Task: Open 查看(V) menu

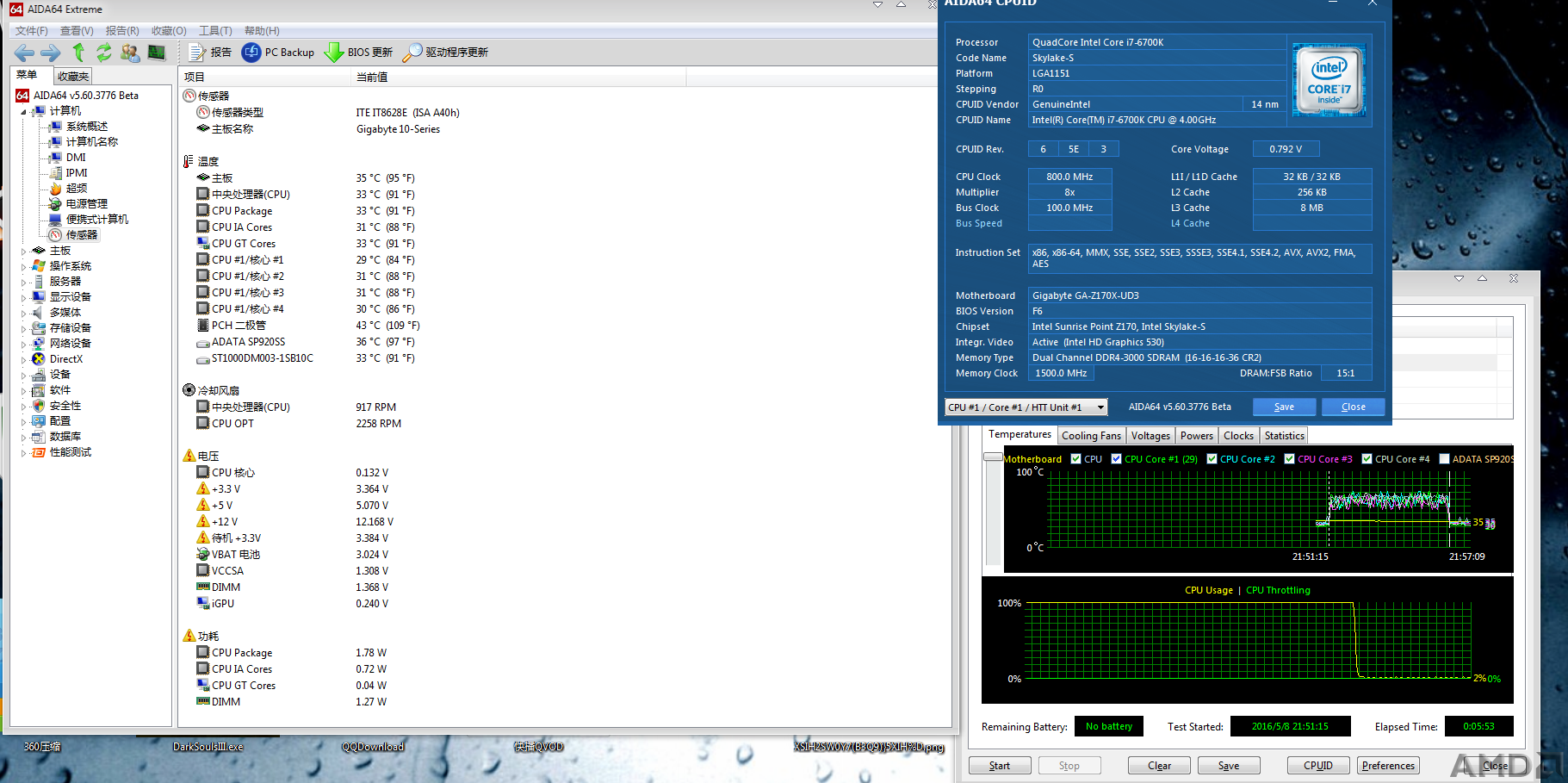Action: (77, 31)
